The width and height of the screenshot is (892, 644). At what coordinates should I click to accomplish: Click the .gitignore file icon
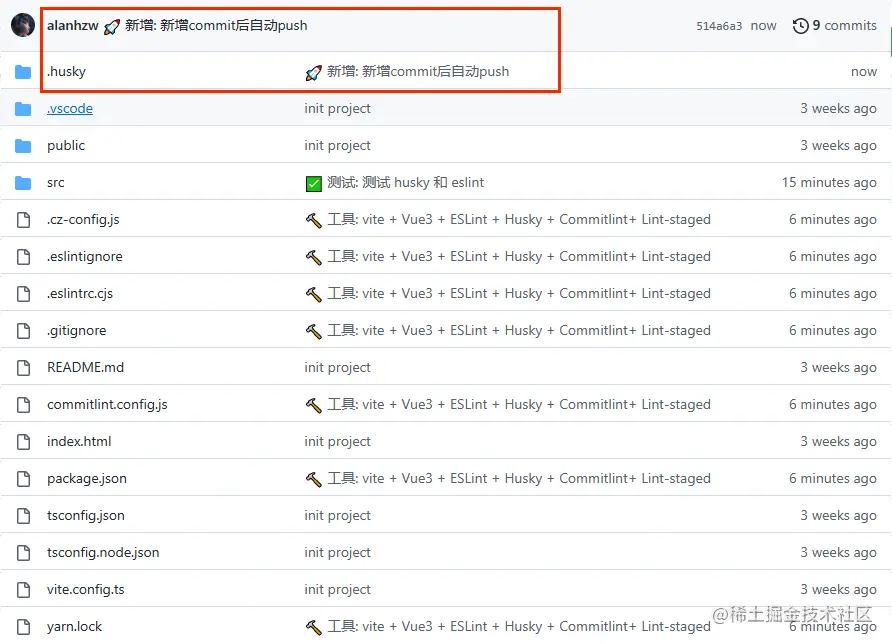click(23, 331)
